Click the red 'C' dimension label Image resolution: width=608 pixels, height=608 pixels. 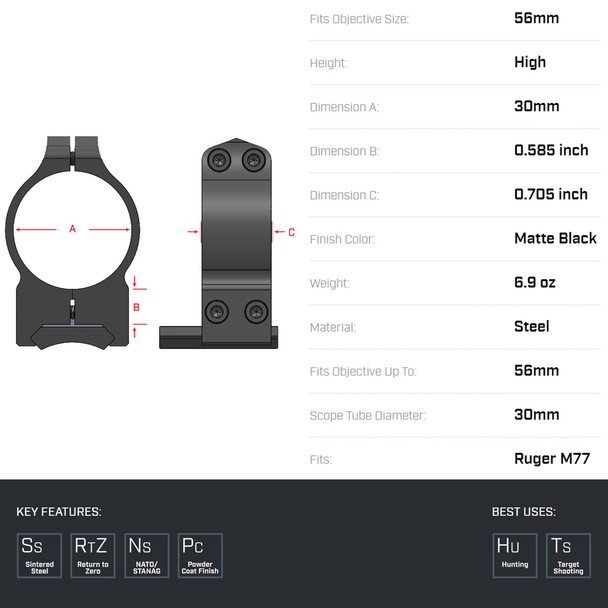(x=291, y=232)
